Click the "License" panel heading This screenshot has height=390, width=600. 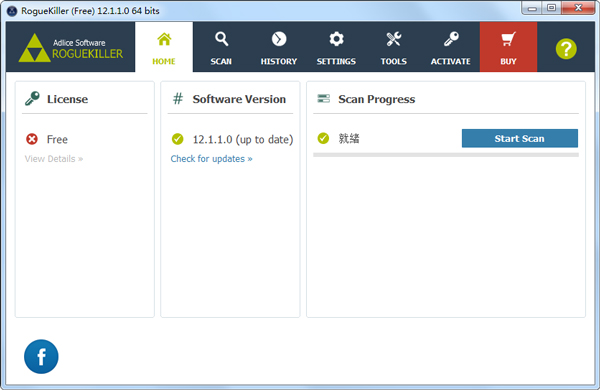67,99
